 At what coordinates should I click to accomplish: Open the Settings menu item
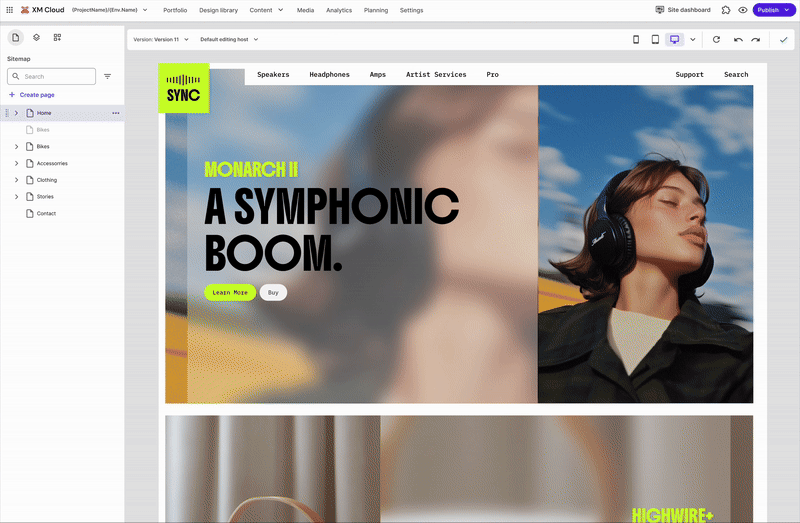click(x=411, y=10)
